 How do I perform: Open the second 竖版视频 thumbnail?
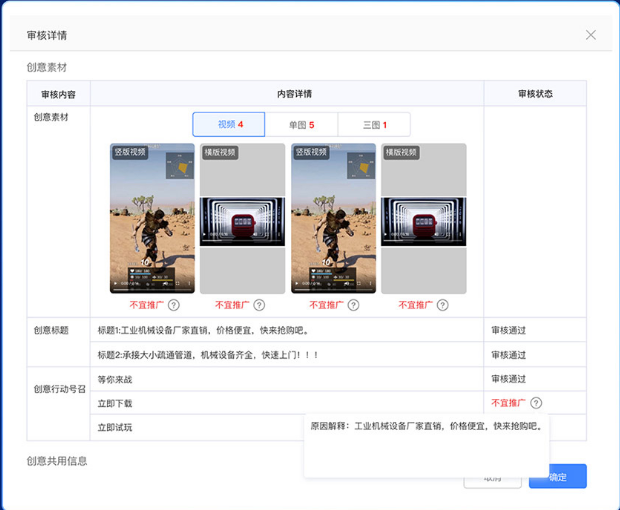[x=333, y=217]
